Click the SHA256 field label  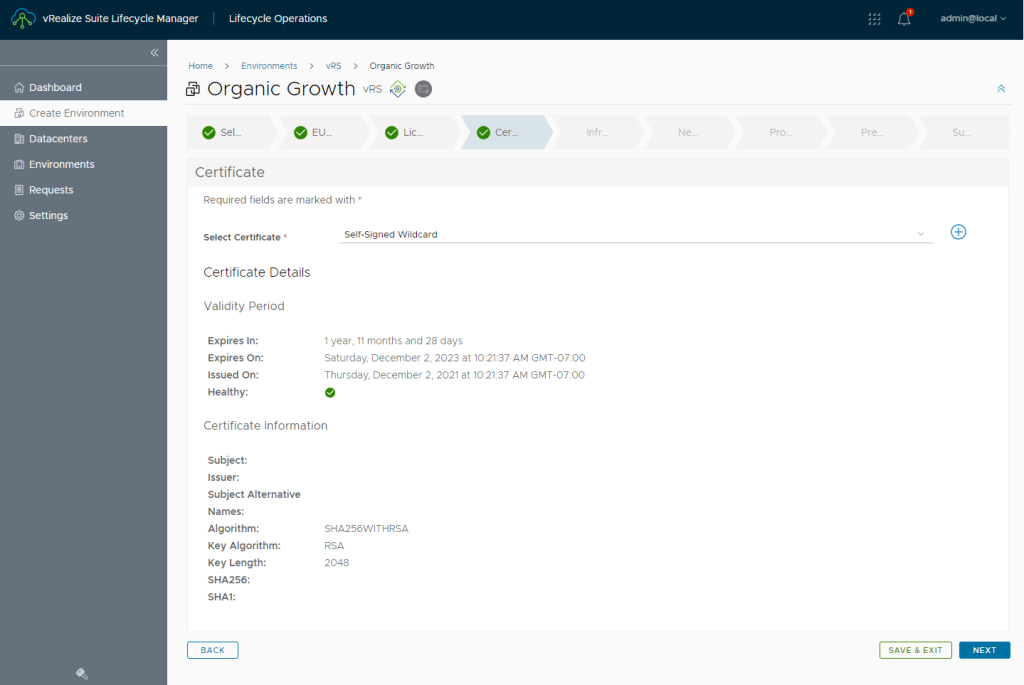tap(229, 580)
